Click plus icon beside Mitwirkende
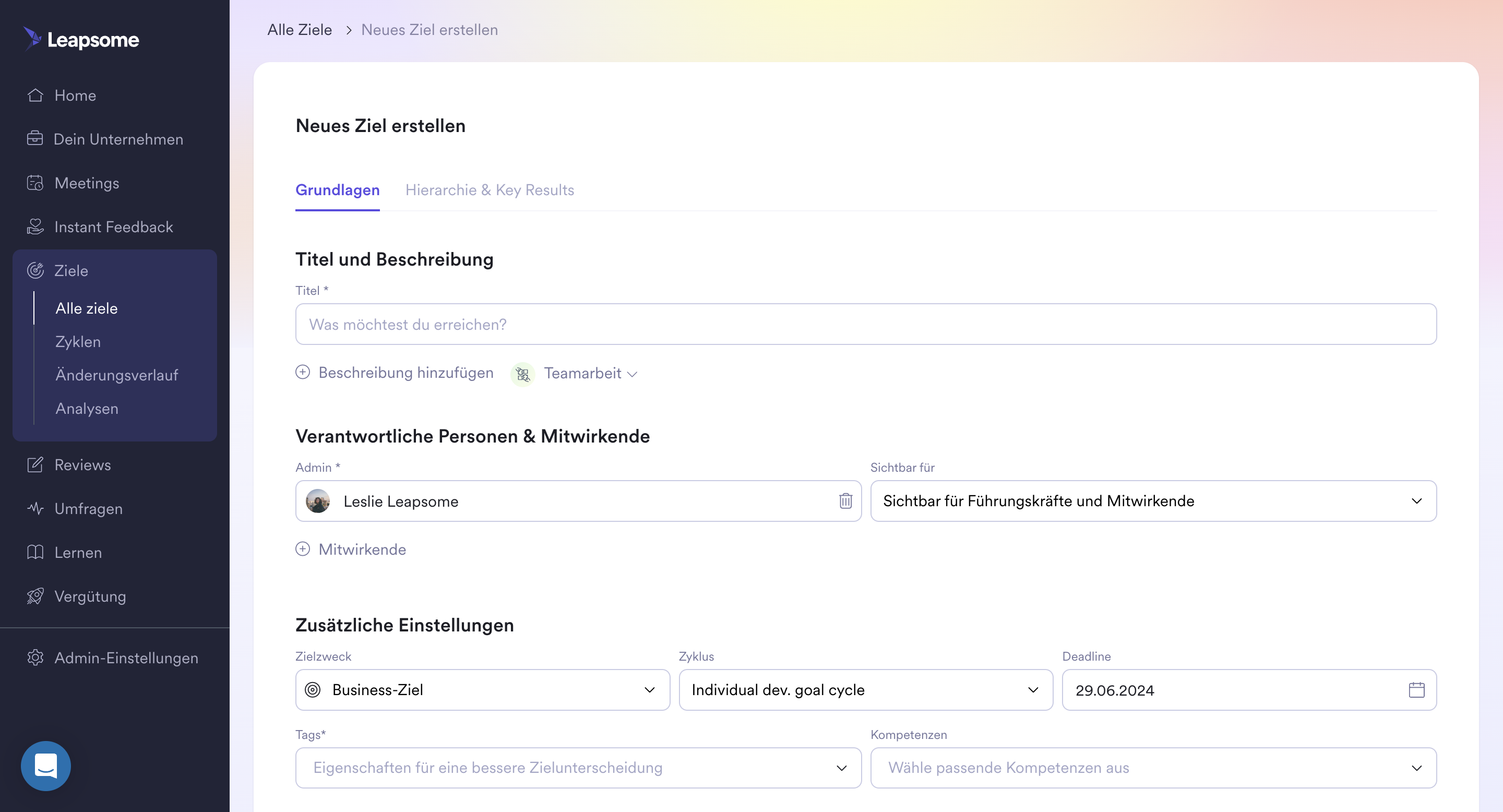The image size is (1503, 812). (302, 549)
